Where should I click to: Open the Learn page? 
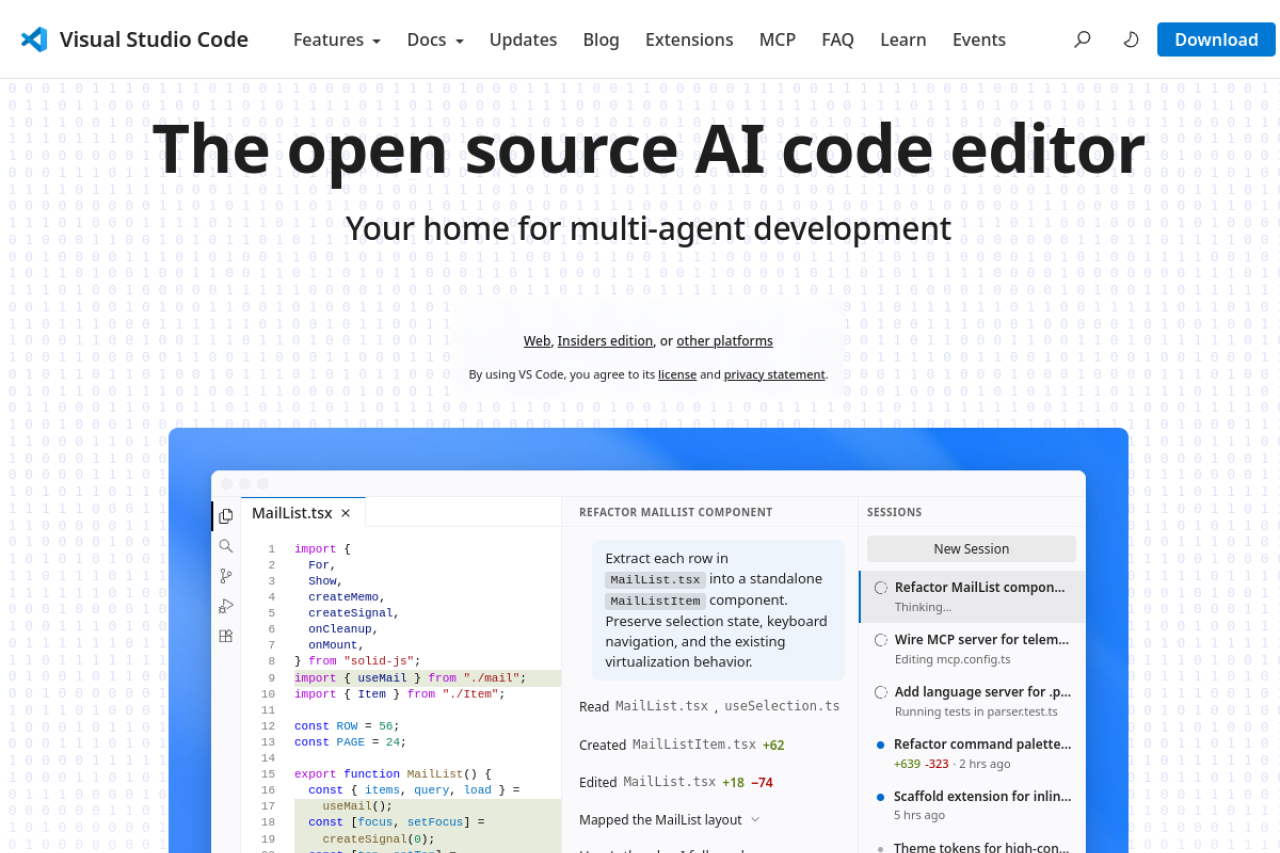(x=903, y=40)
